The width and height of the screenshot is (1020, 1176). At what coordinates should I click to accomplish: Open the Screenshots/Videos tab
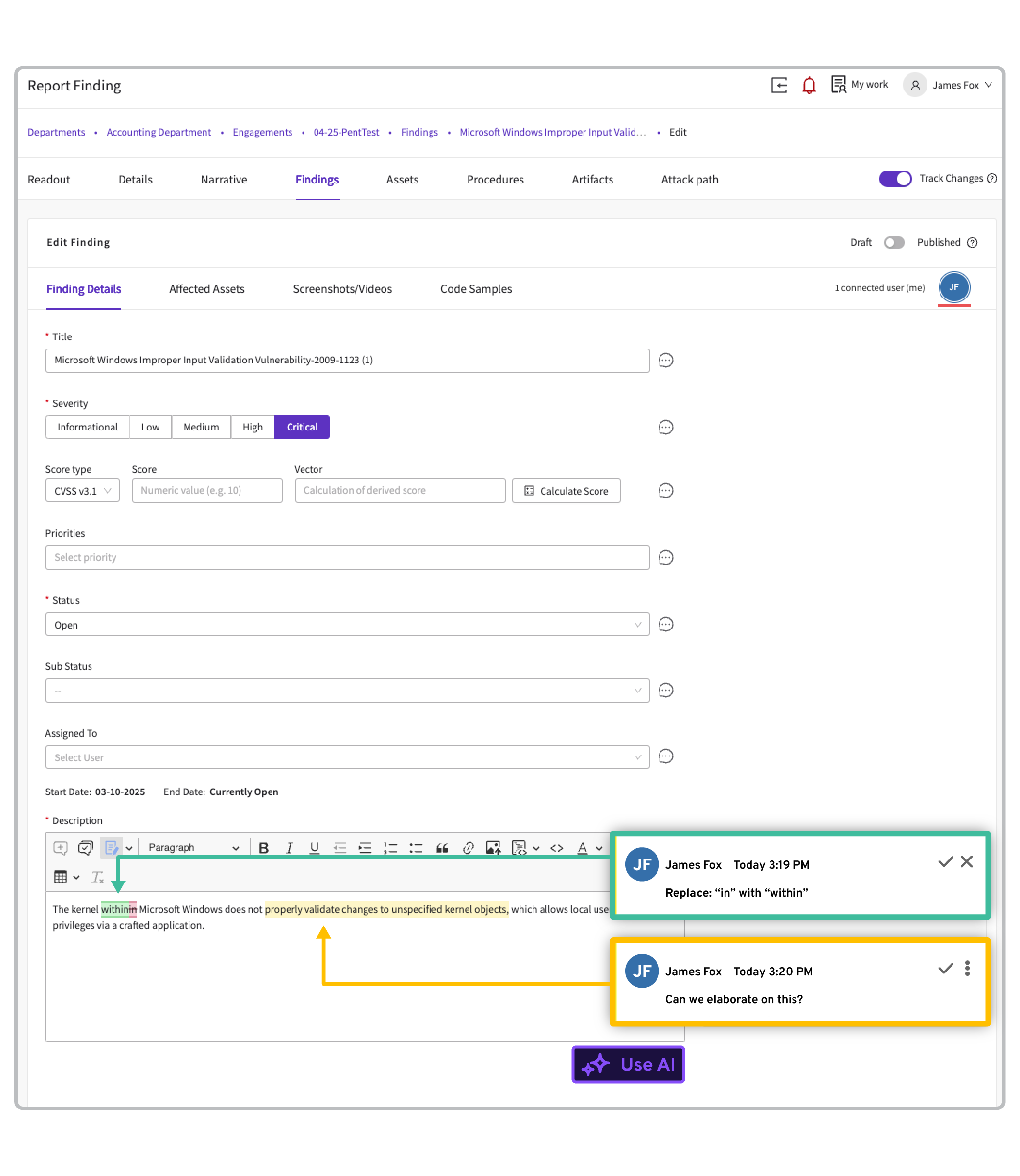point(342,289)
